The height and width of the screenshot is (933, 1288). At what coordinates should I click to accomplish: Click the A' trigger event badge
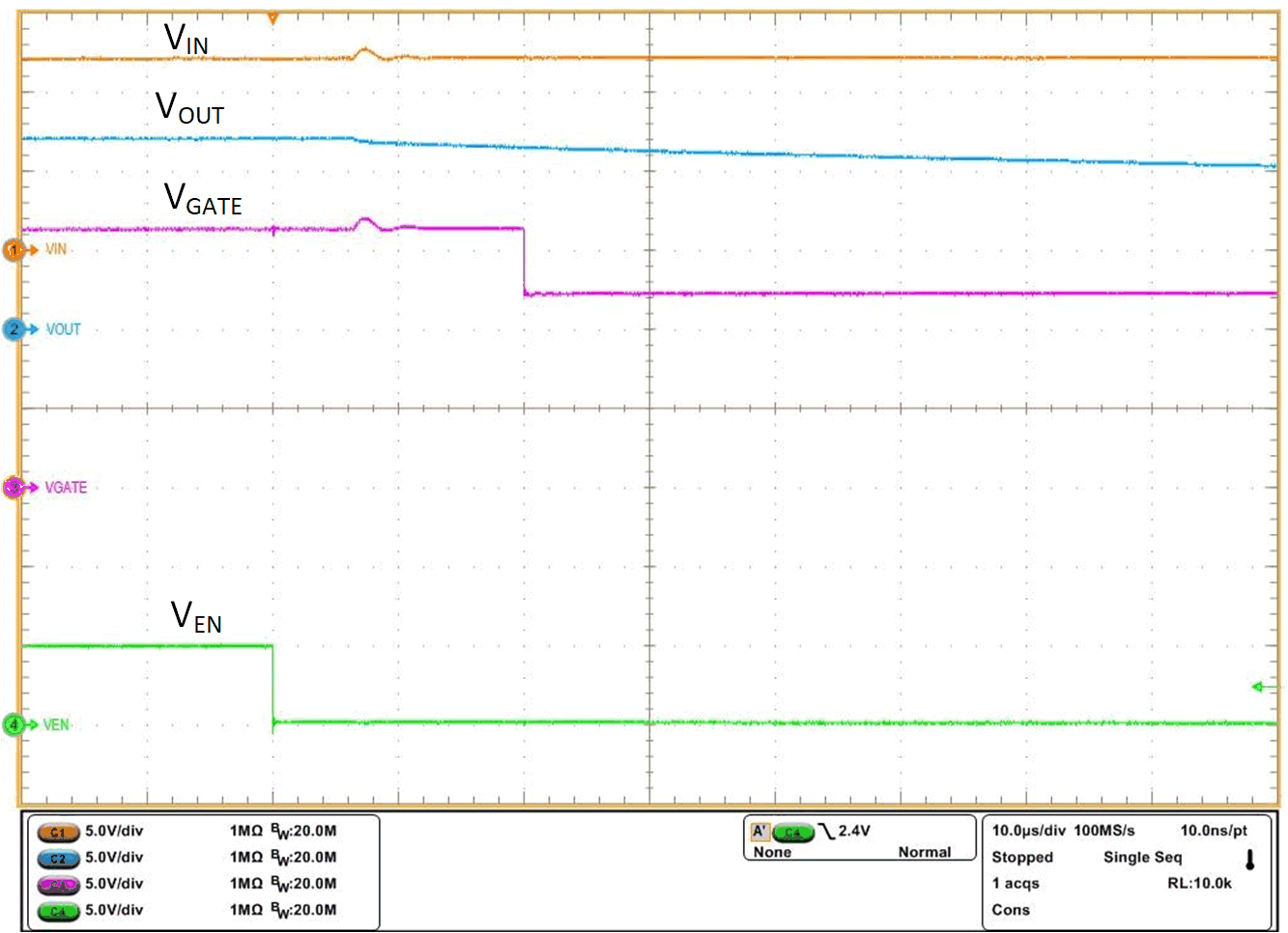(x=760, y=832)
